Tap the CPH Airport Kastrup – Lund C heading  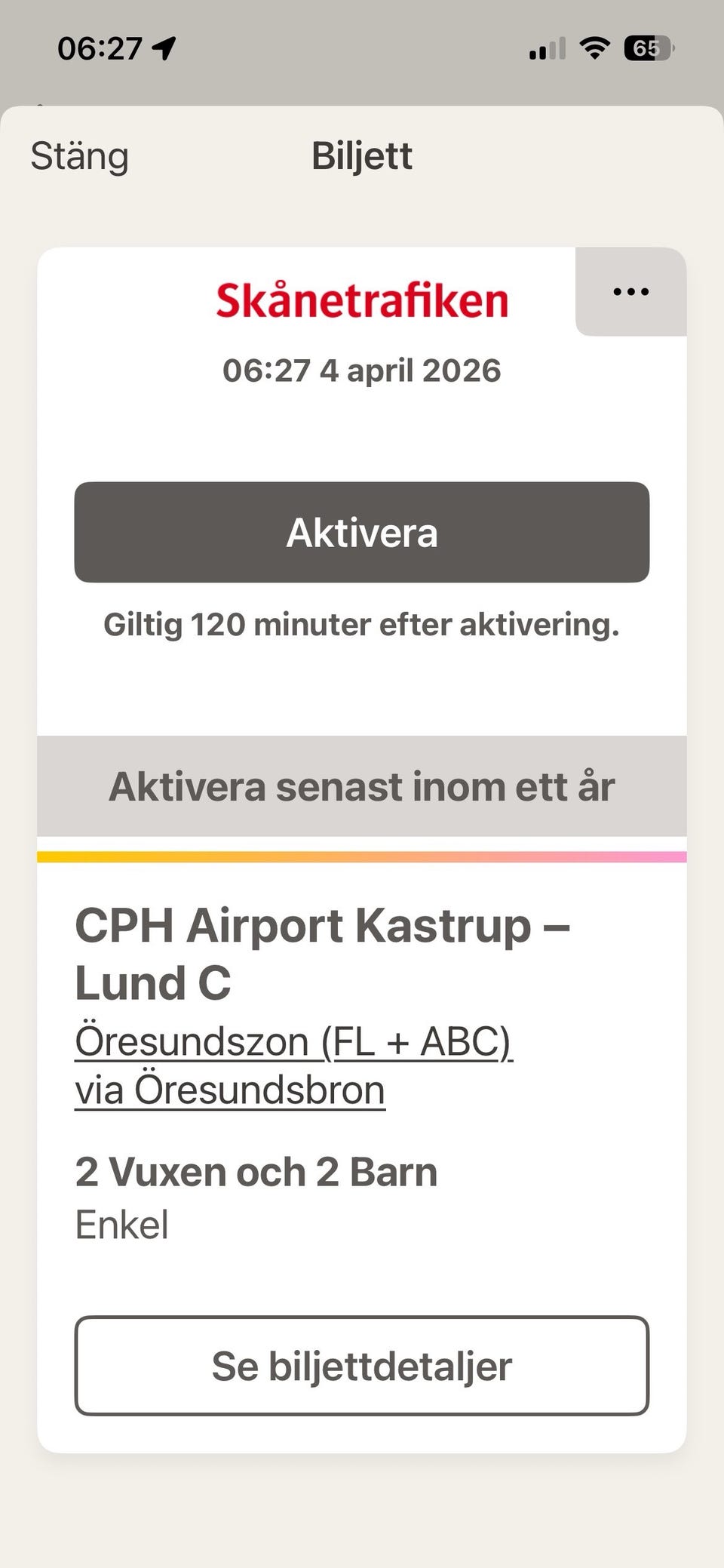(322, 954)
